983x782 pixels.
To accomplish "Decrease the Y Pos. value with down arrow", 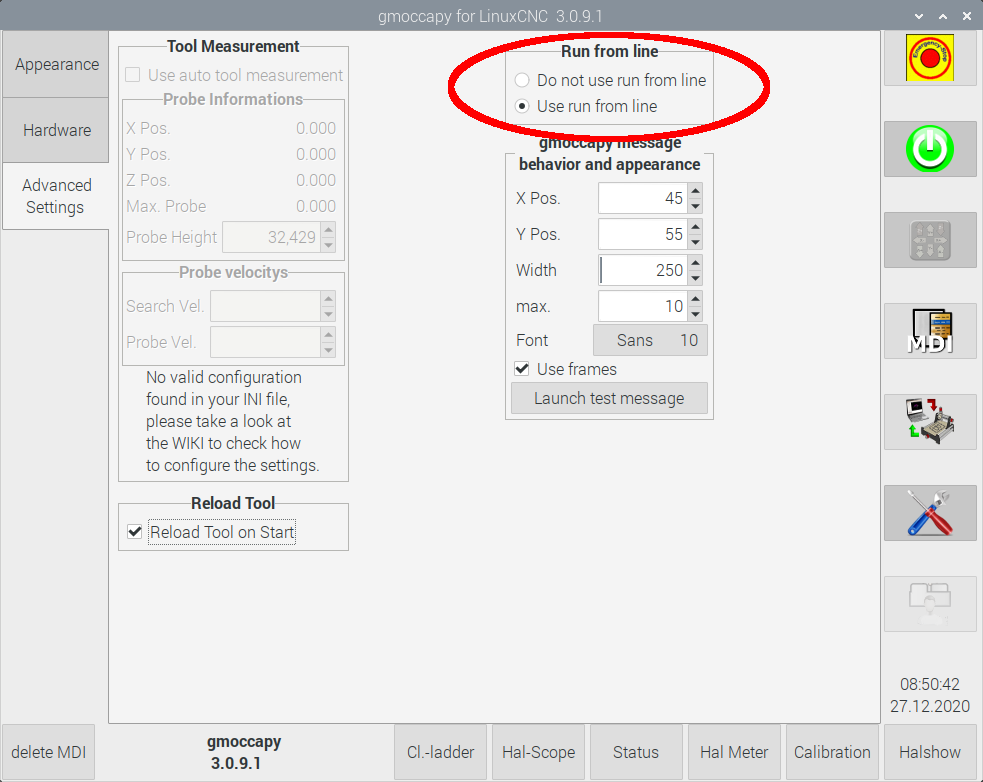I will click(695, 242).
